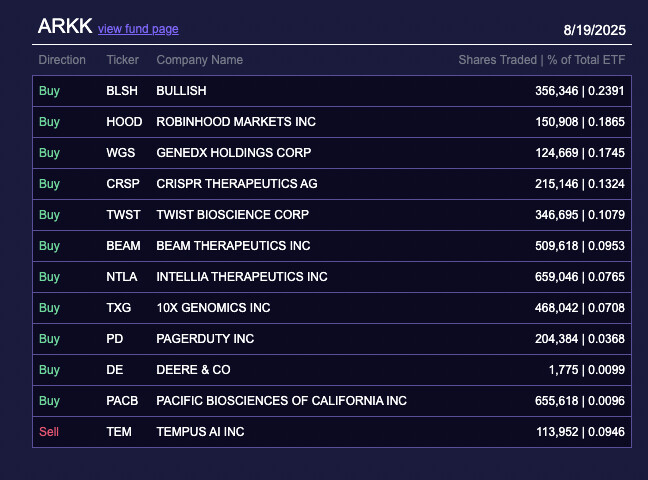This screenshot has width=648, height=480.
Task: Click PACIFIC BIOSCIENCES OF CALIFORNIA INC name
Action: [x=281, y=401]
